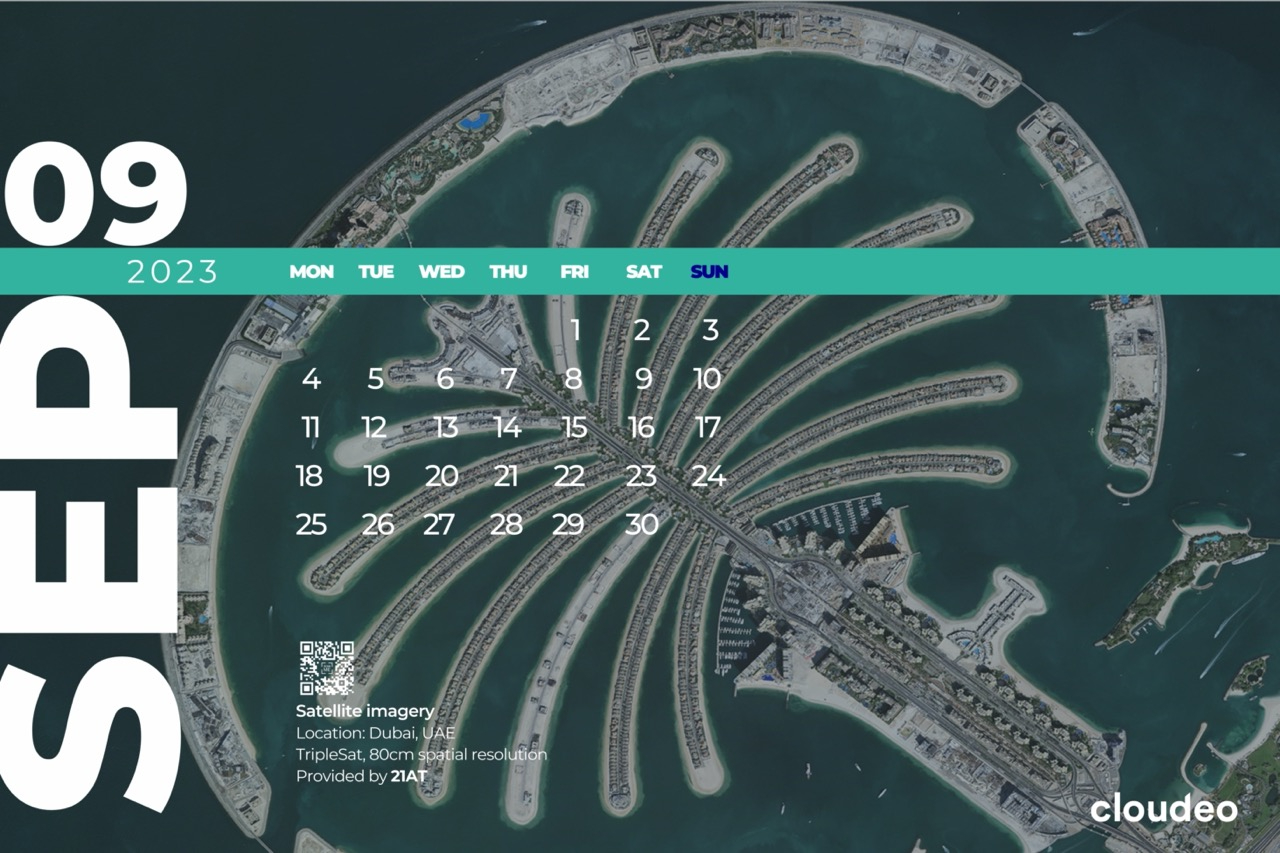
Task: Select day 14 in the grid
Action: click(x=508, y=428)
